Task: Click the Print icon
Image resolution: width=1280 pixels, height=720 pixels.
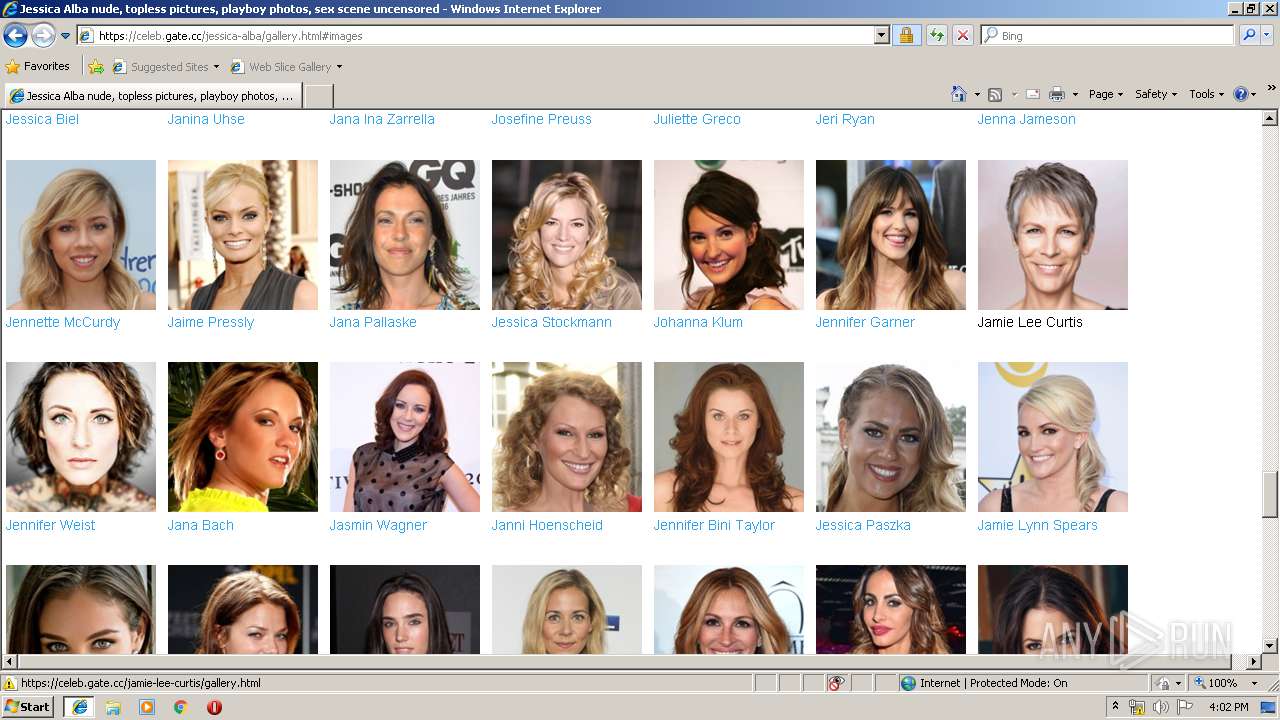Action: [x=1056, y=94]
